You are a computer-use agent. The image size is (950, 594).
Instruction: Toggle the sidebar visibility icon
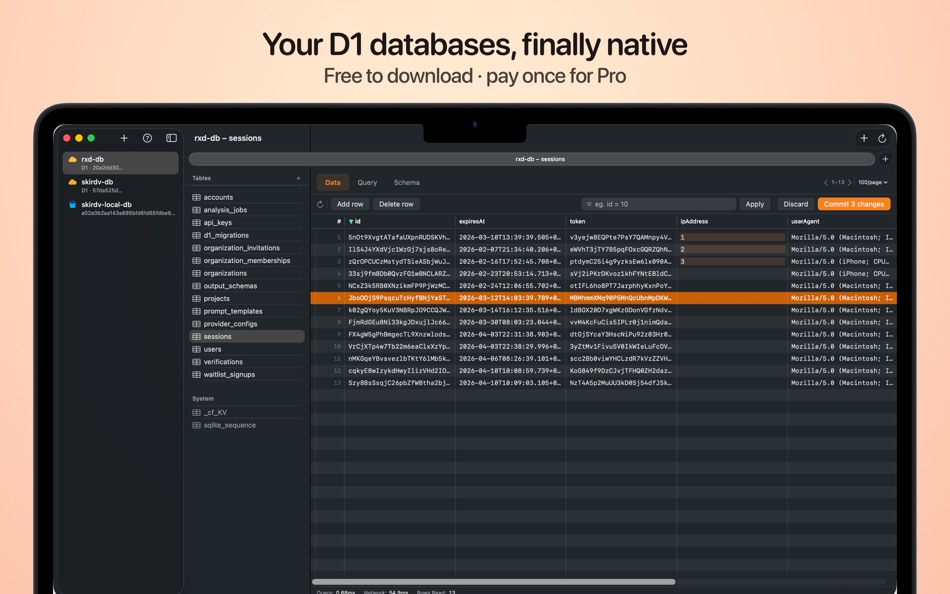point(171,137)
